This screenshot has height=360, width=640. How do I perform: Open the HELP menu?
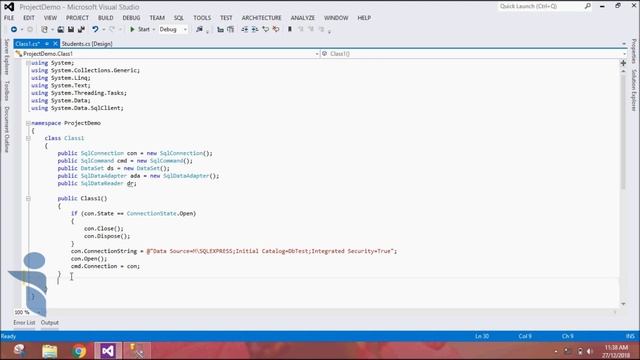(364, 18)
